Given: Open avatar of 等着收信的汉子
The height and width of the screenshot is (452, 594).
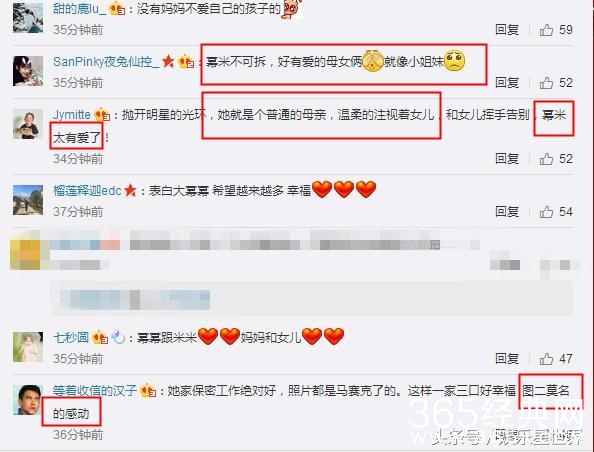Looking at the screenshot, I should (28, 400).
